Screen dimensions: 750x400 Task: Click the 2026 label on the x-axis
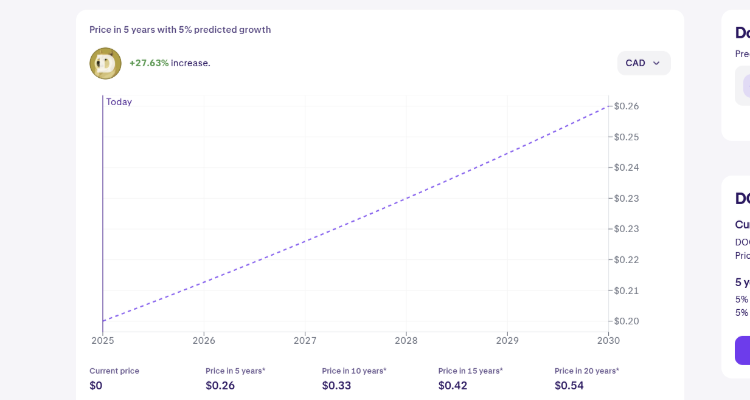point(204,340)
